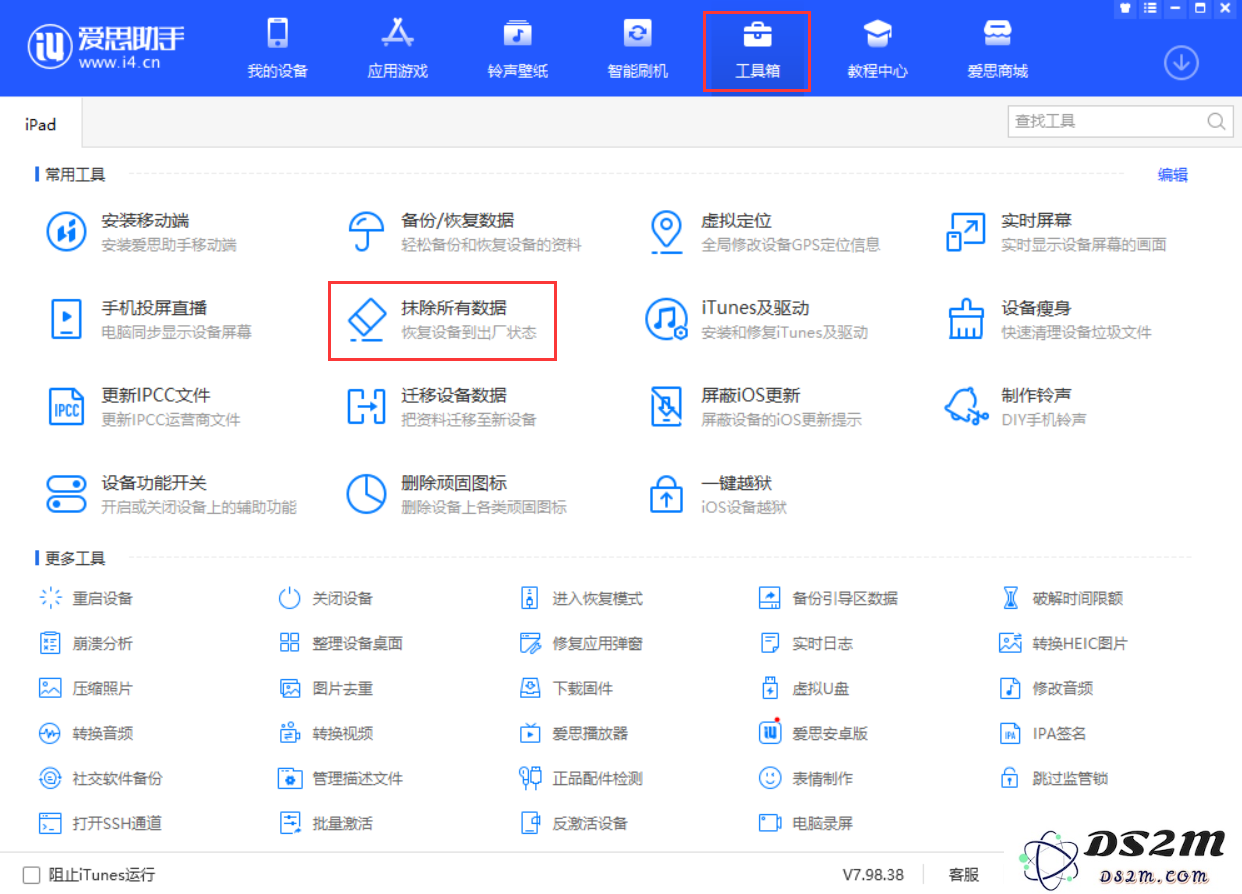
Task: Open 更新IPCC文件 tool
Action: tap(143, 406)
